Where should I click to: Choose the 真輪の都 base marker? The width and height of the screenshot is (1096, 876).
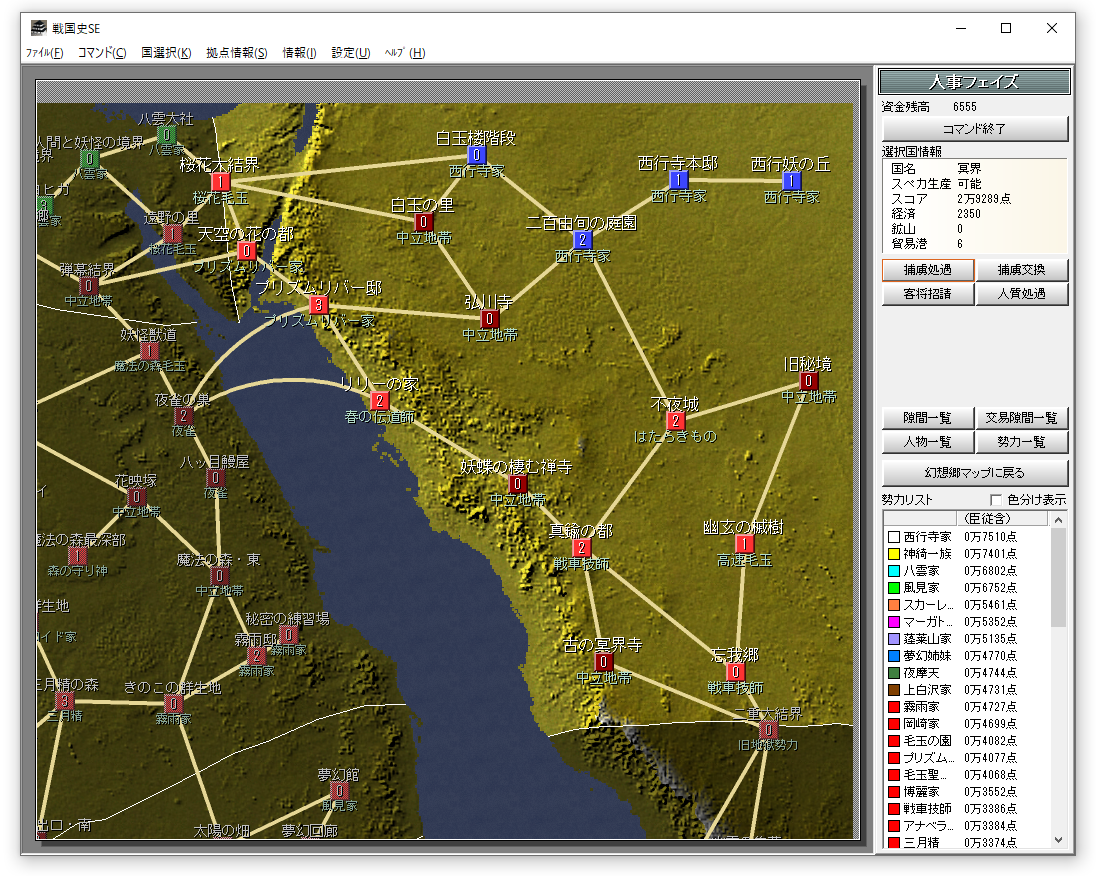coord(581,547)
